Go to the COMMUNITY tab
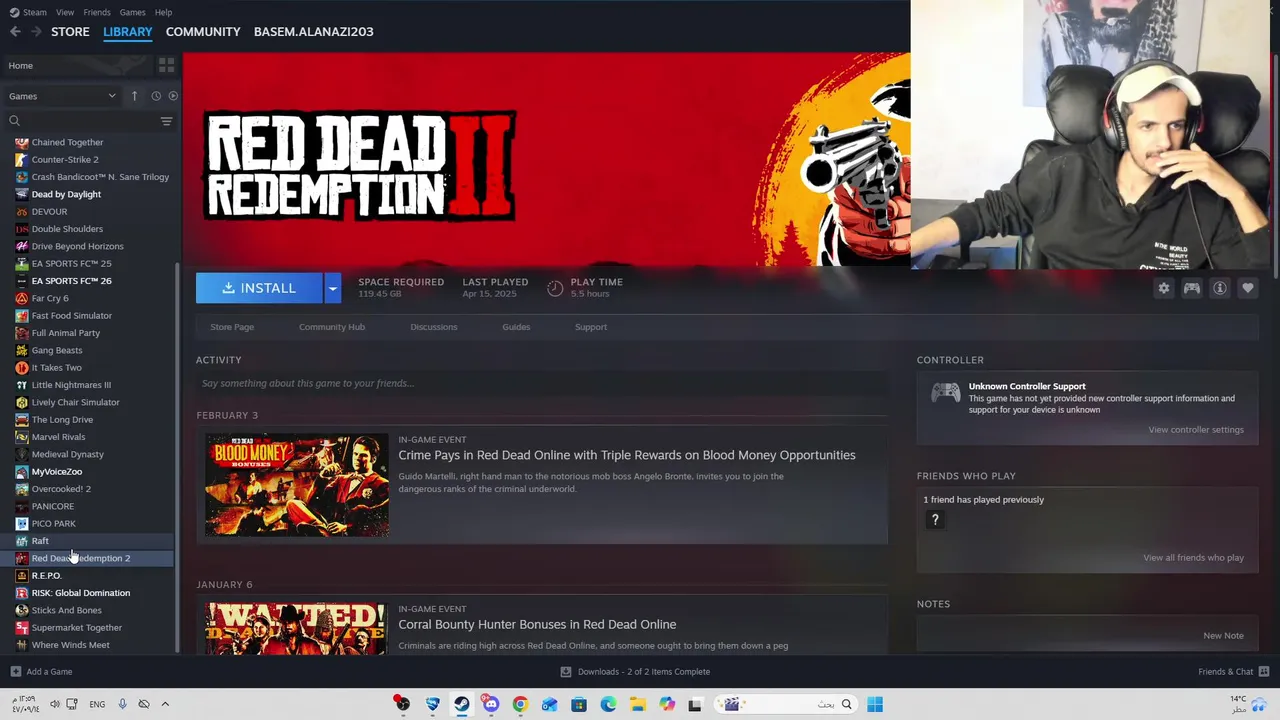This screenshot has height=720, width=1280. pyautogui.click(x=203, y=32)
